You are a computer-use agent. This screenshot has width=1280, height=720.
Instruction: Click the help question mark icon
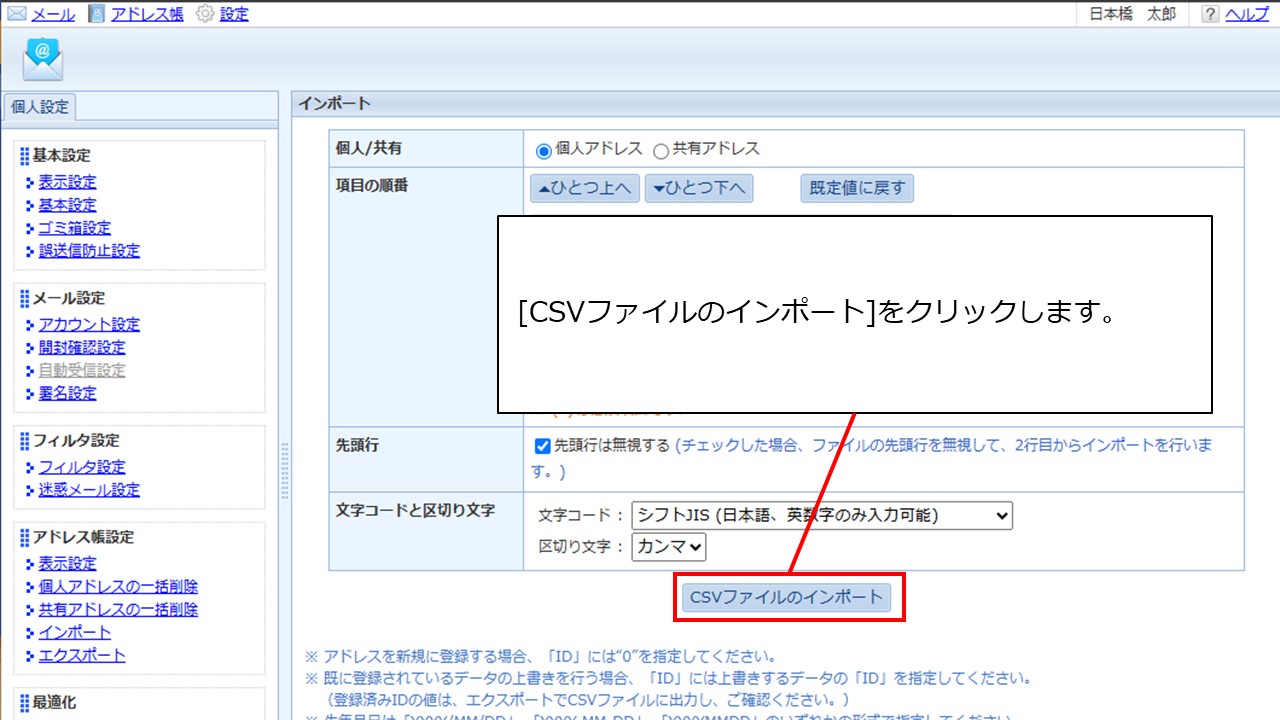point(1210,14)
